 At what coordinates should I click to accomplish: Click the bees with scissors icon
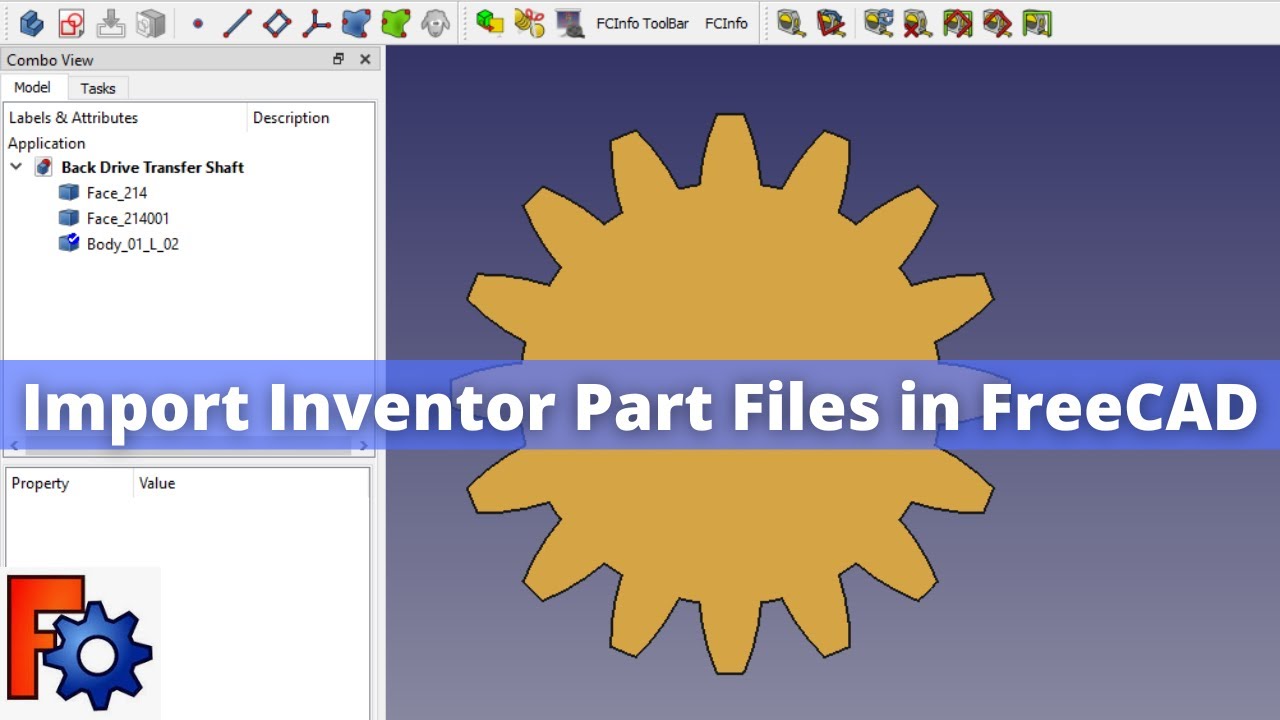(530, 22)
